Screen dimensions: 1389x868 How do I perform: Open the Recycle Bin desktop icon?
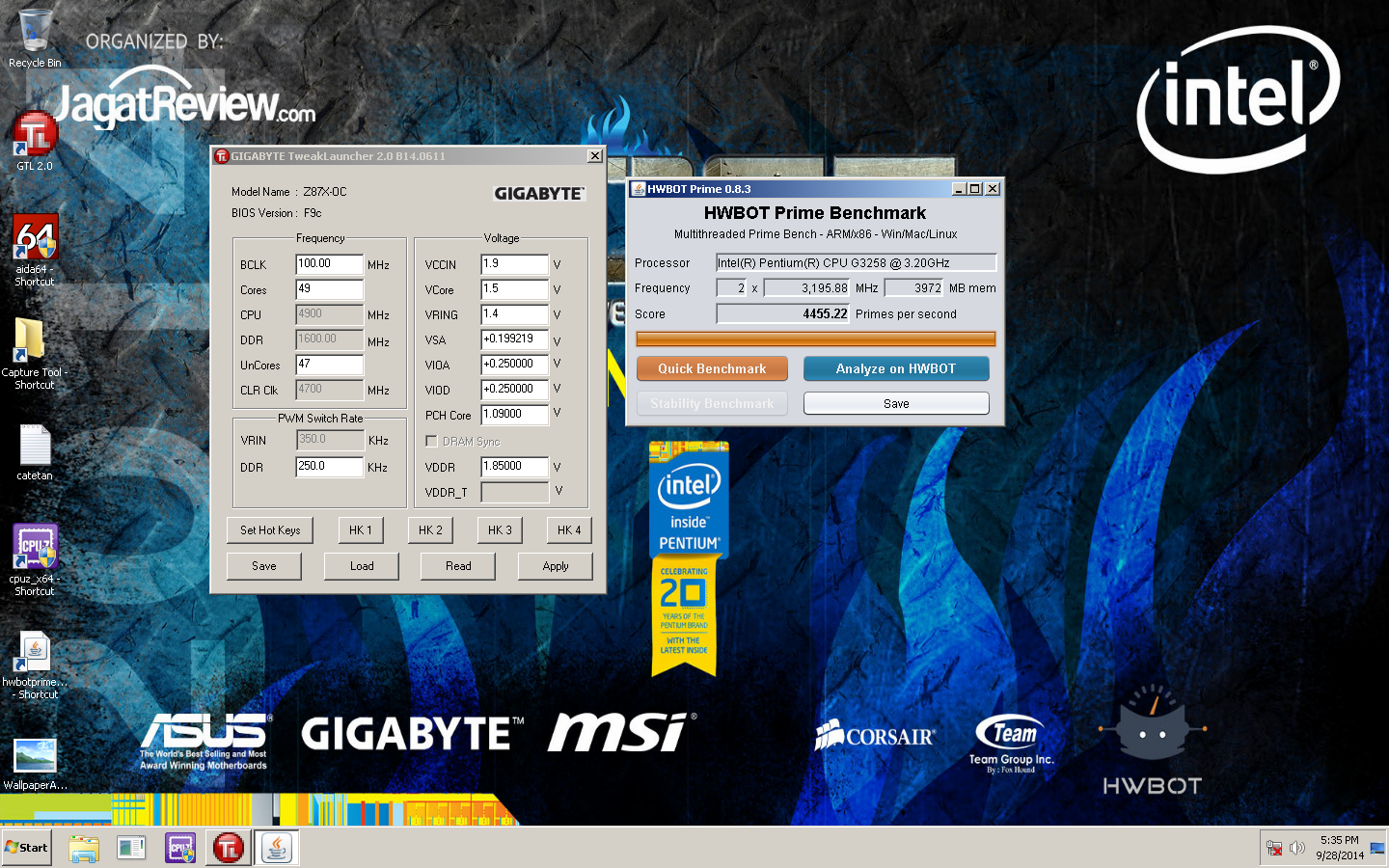35,39
